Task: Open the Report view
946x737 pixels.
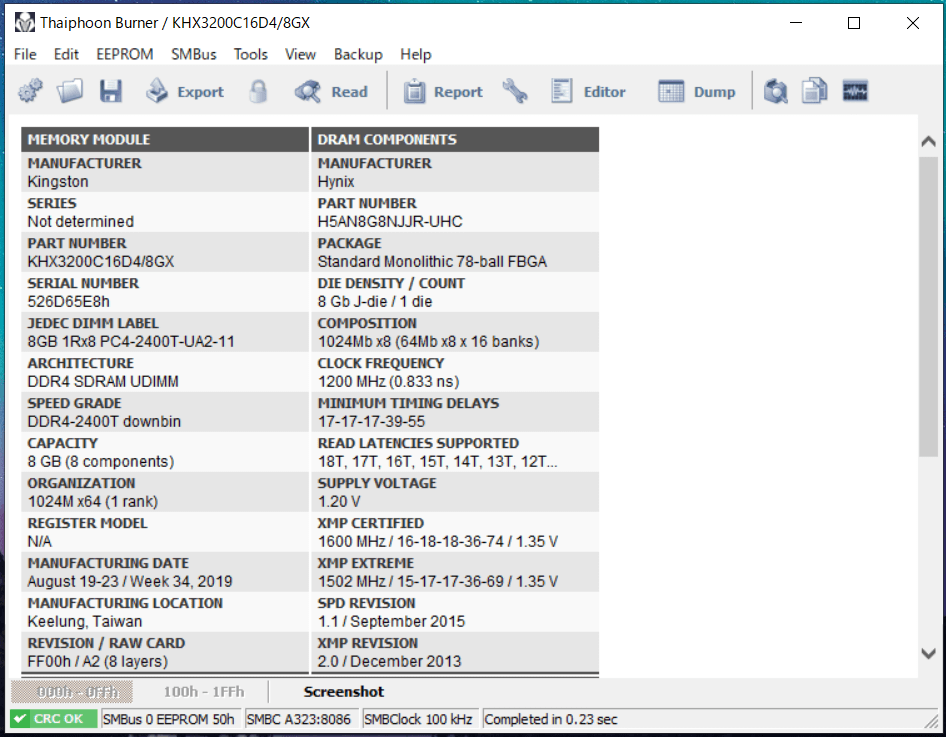Action: click(443, 92)
